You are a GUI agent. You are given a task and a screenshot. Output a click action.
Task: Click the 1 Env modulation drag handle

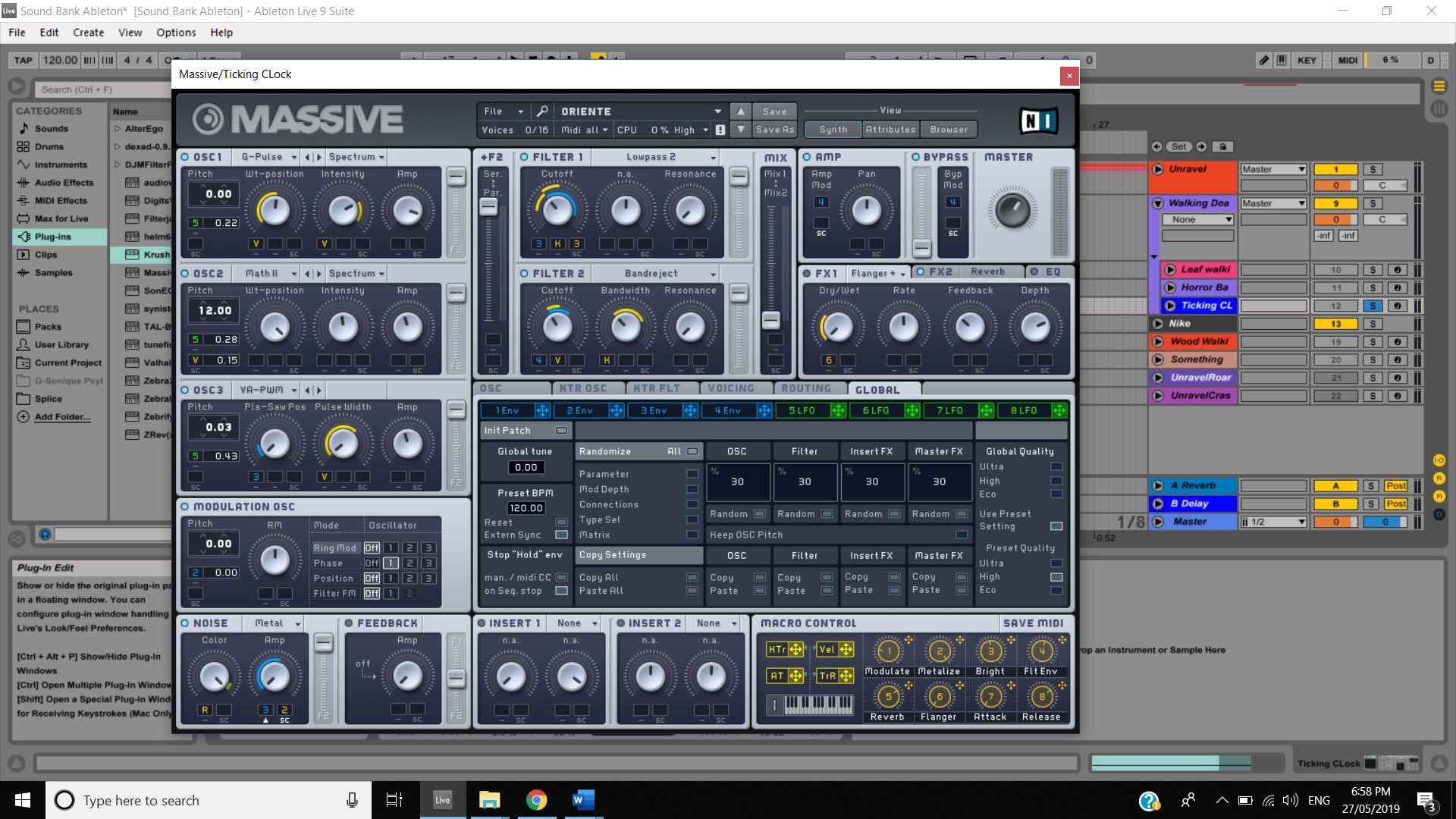542,411
